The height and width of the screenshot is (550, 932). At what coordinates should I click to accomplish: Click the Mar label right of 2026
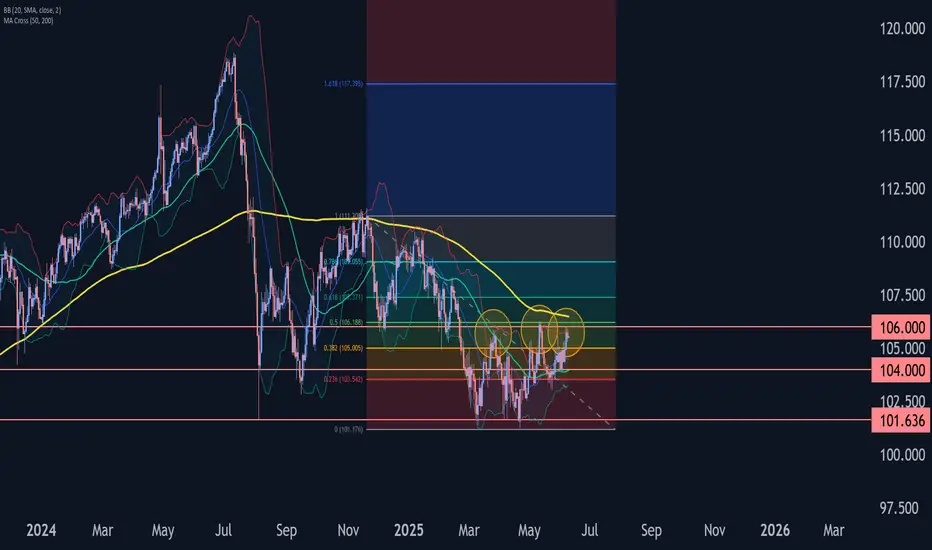coord(833,530)
